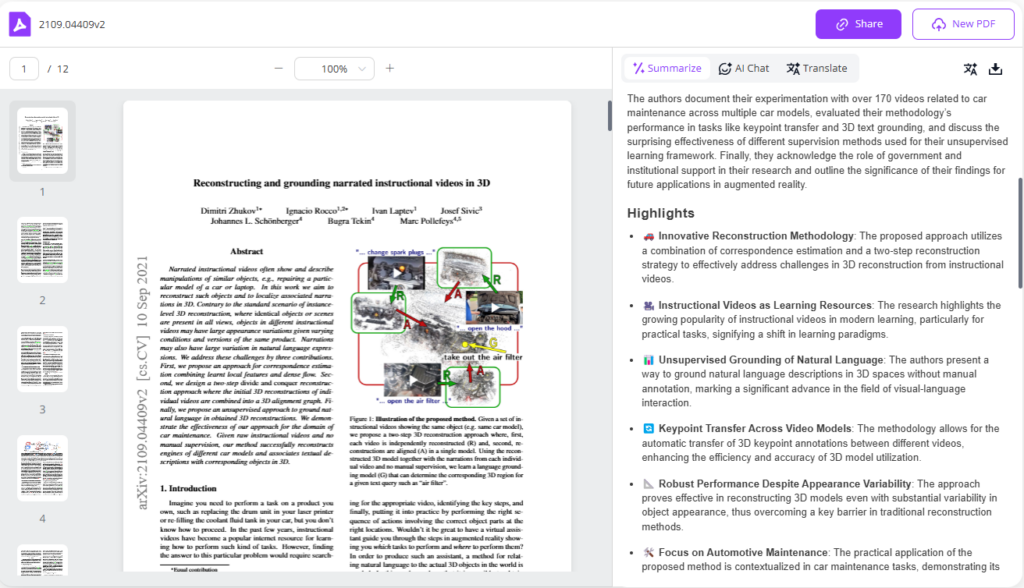Viewport: 1024px width, 588px height.
Task: Open the AI Chat tab
Action: 744,68
